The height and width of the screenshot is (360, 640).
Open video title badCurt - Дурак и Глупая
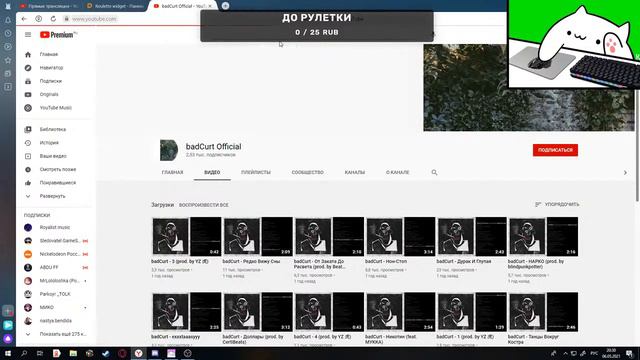pyautogui.click(x=464, y=261)
